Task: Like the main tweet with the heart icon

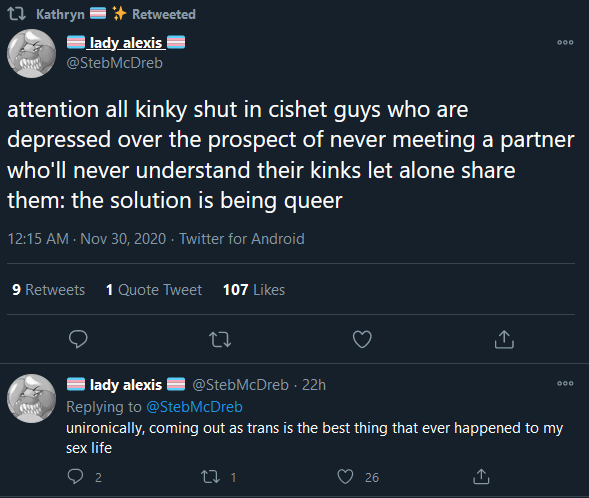Action: click(x=362, y=339)
